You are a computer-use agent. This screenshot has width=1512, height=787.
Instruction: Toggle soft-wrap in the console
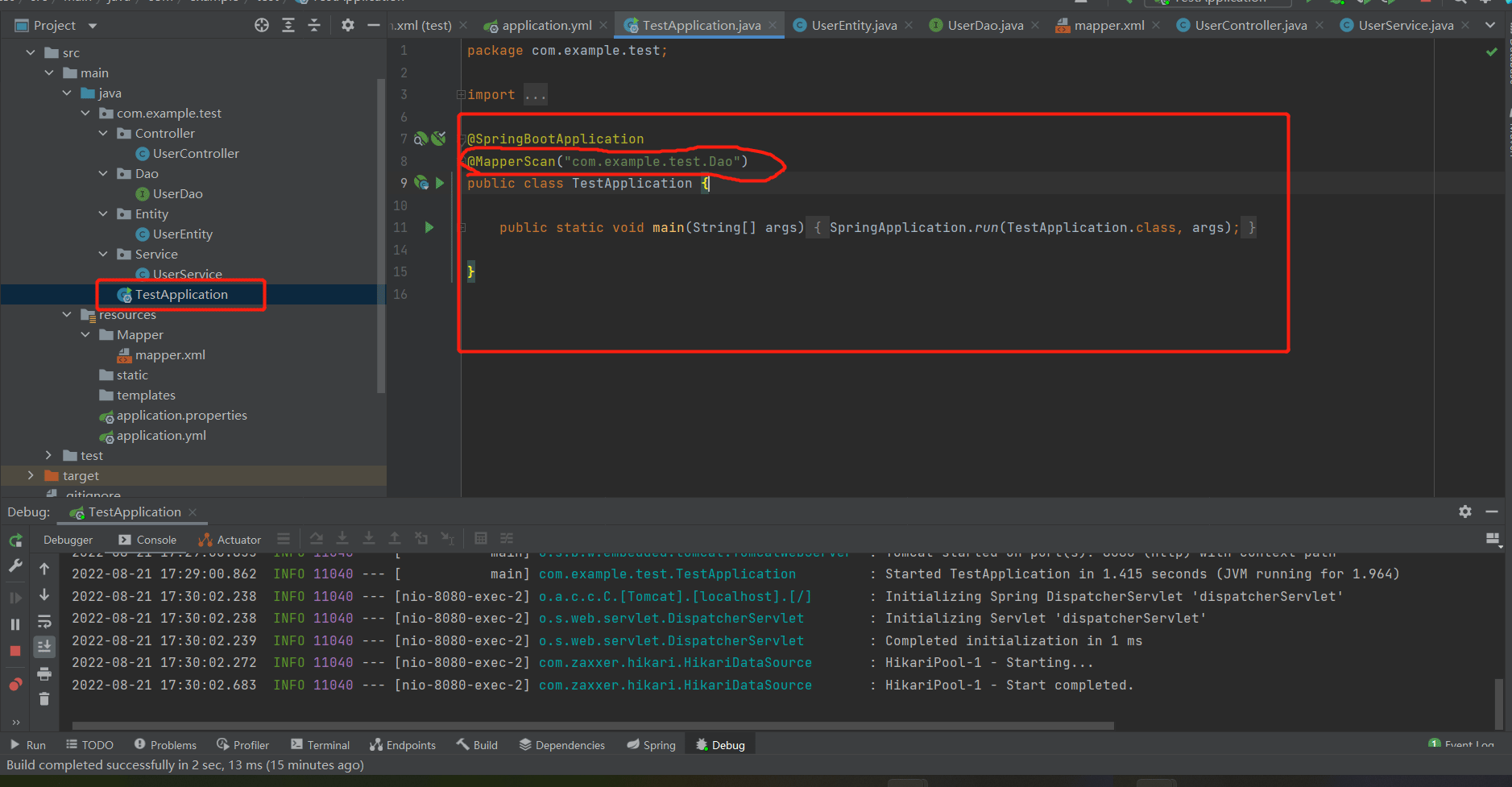pyautogui.click(x=44, y=622)
